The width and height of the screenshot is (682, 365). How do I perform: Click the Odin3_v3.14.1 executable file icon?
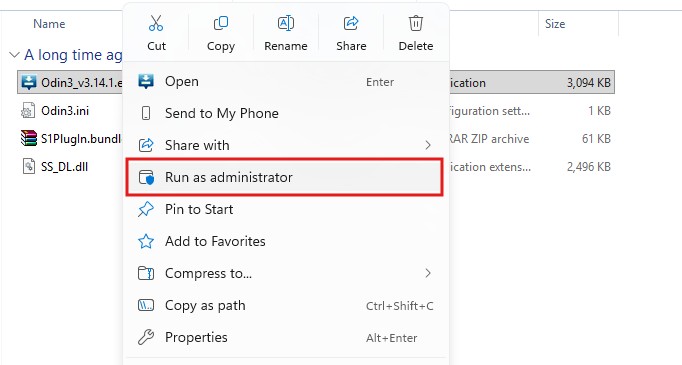pos(29,82)
